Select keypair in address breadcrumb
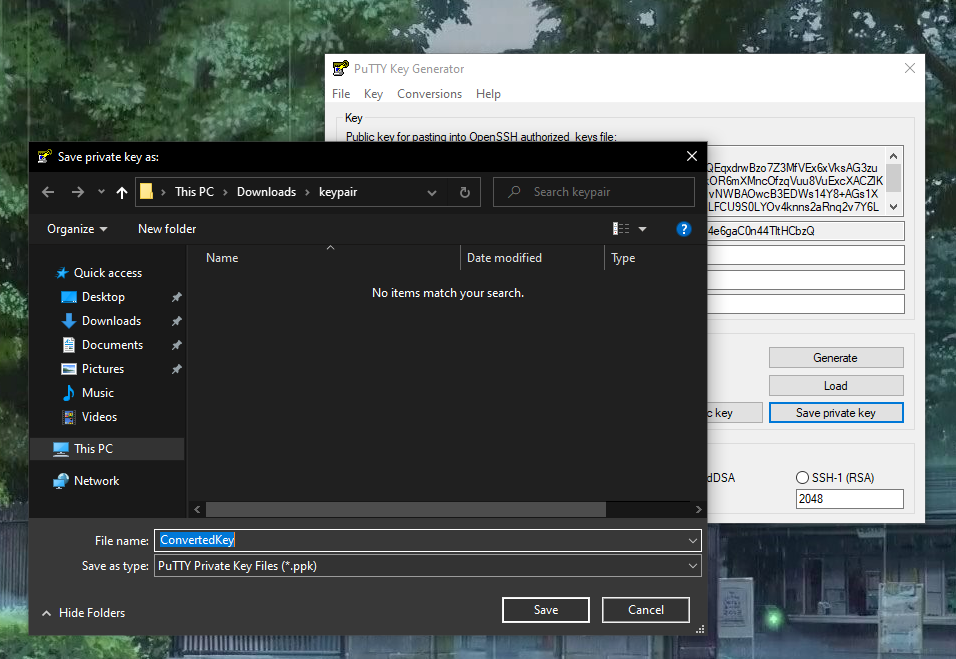Viewport: 956px width, 659px height. 338,192
